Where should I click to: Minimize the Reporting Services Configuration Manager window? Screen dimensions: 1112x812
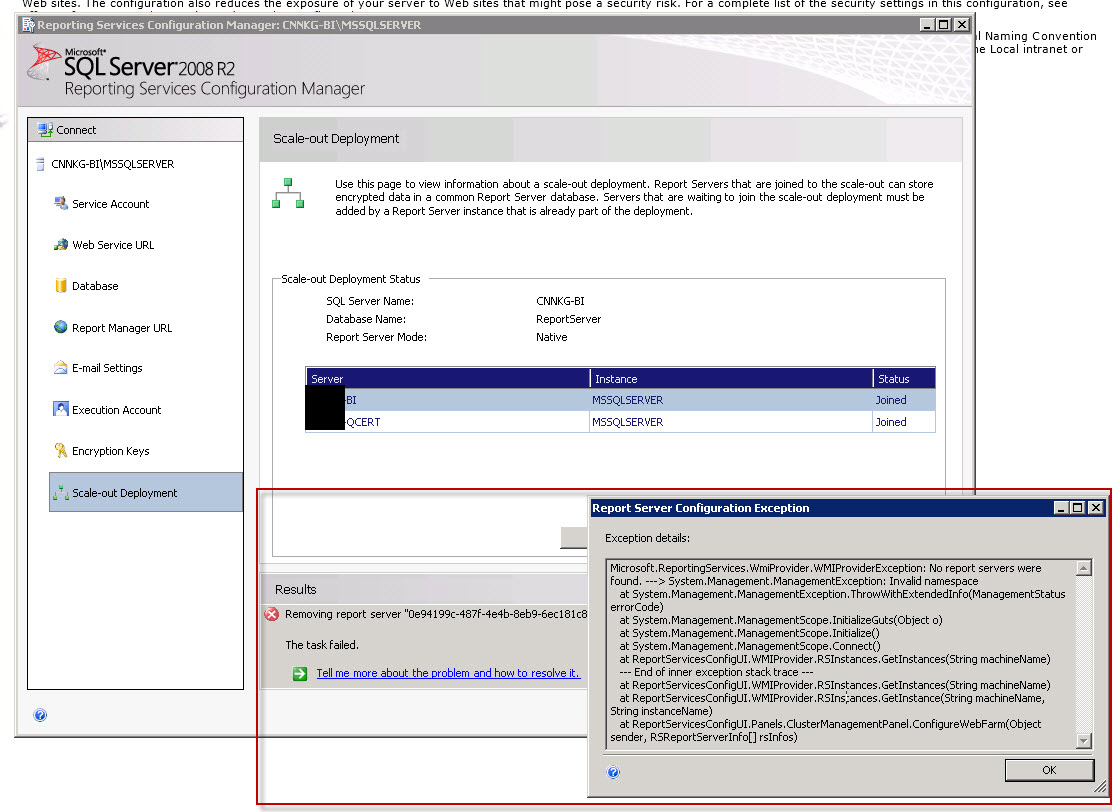[x=927, y=25]
